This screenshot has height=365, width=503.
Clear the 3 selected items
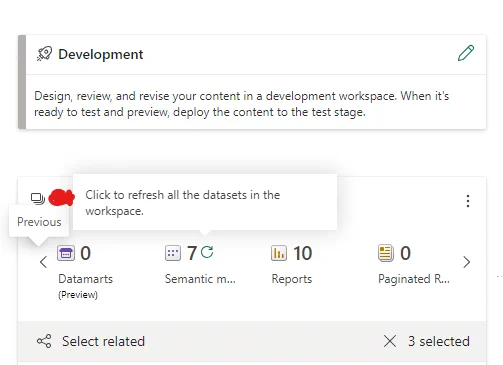click(x=390, y=341)
